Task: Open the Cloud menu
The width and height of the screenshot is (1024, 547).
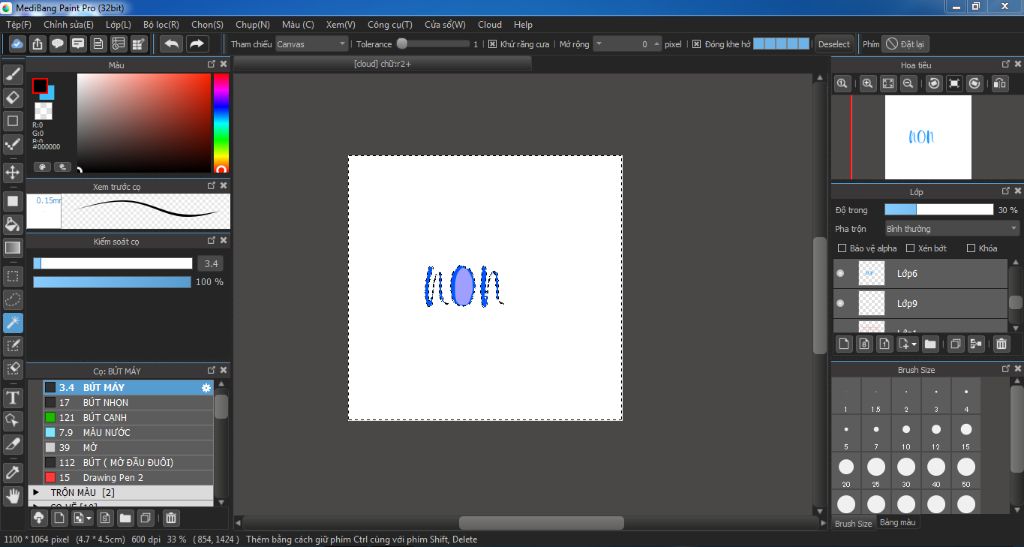Action: 490,24
